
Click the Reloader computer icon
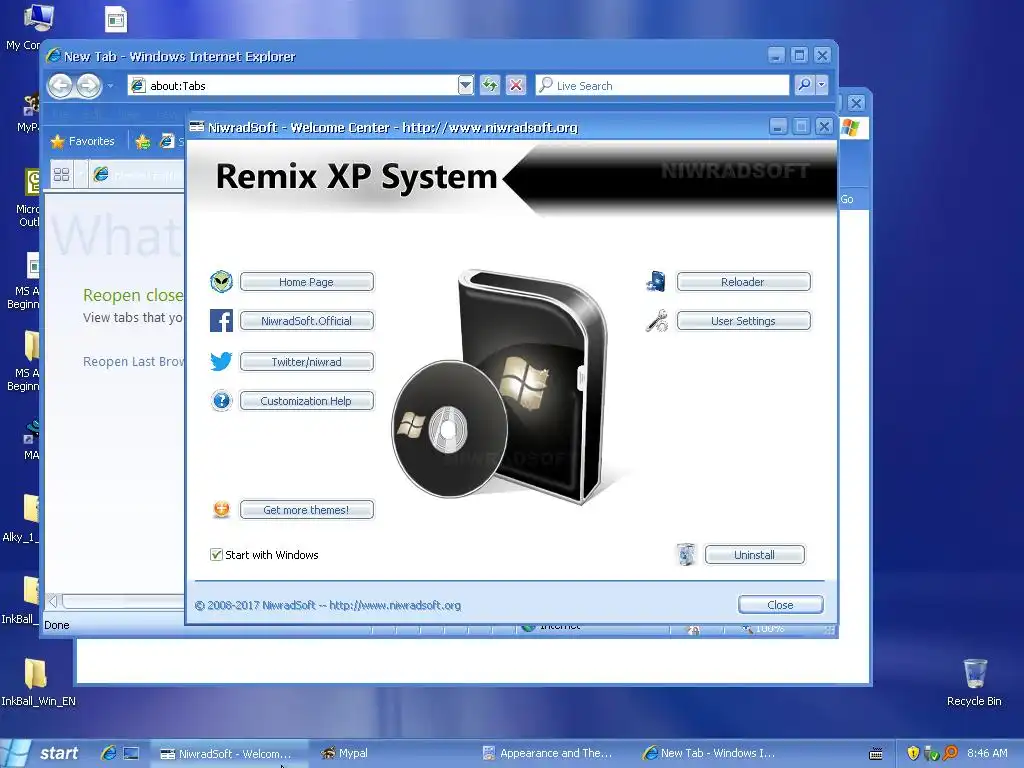click(656, 281)
